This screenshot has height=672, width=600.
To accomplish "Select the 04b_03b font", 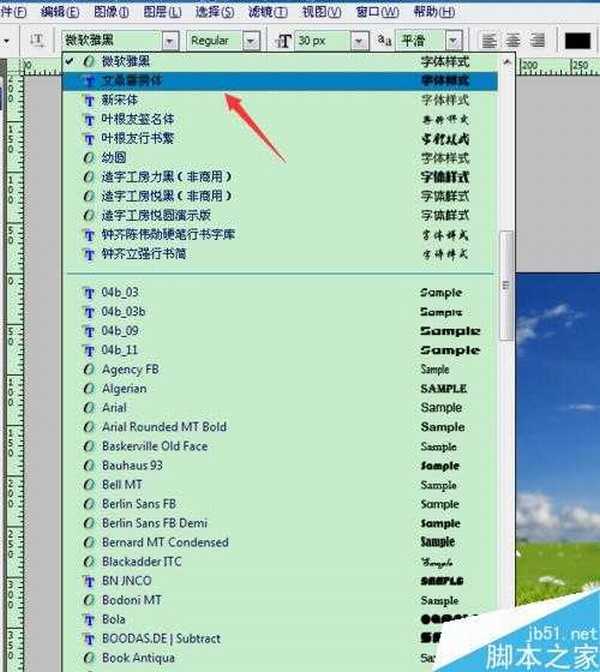I will (280, 312).
